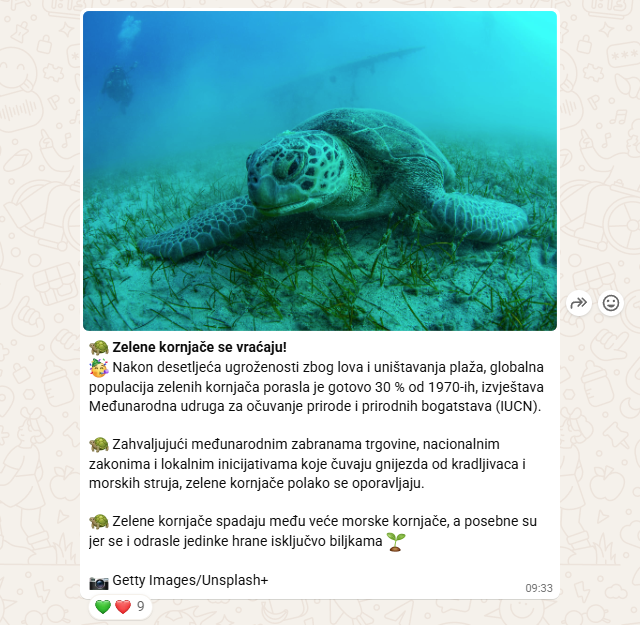
Task: Select the red heart reaction
Action: [123, 607]
